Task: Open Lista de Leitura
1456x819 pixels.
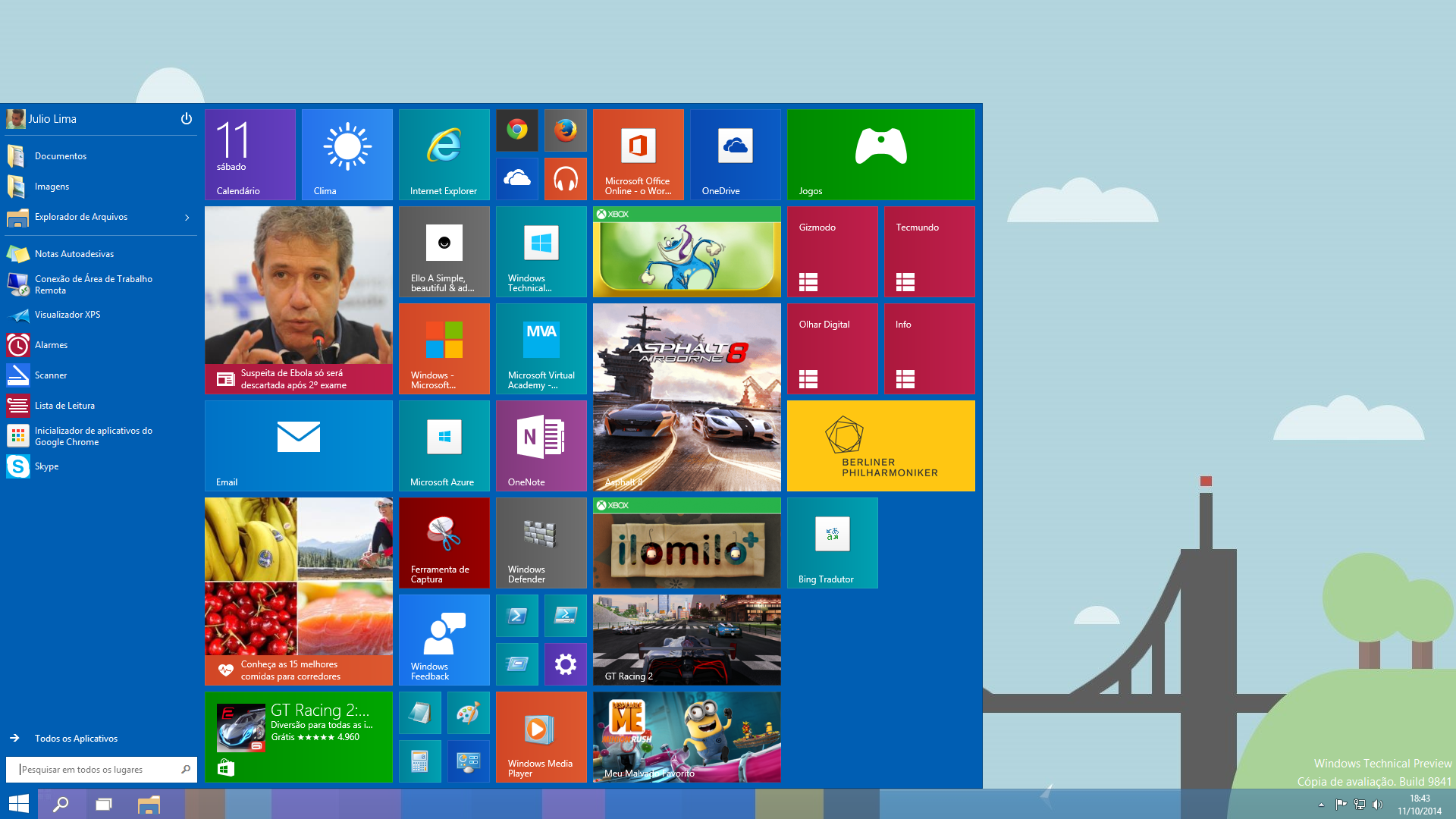Action: pyautogui.click(x=100, y=406)
